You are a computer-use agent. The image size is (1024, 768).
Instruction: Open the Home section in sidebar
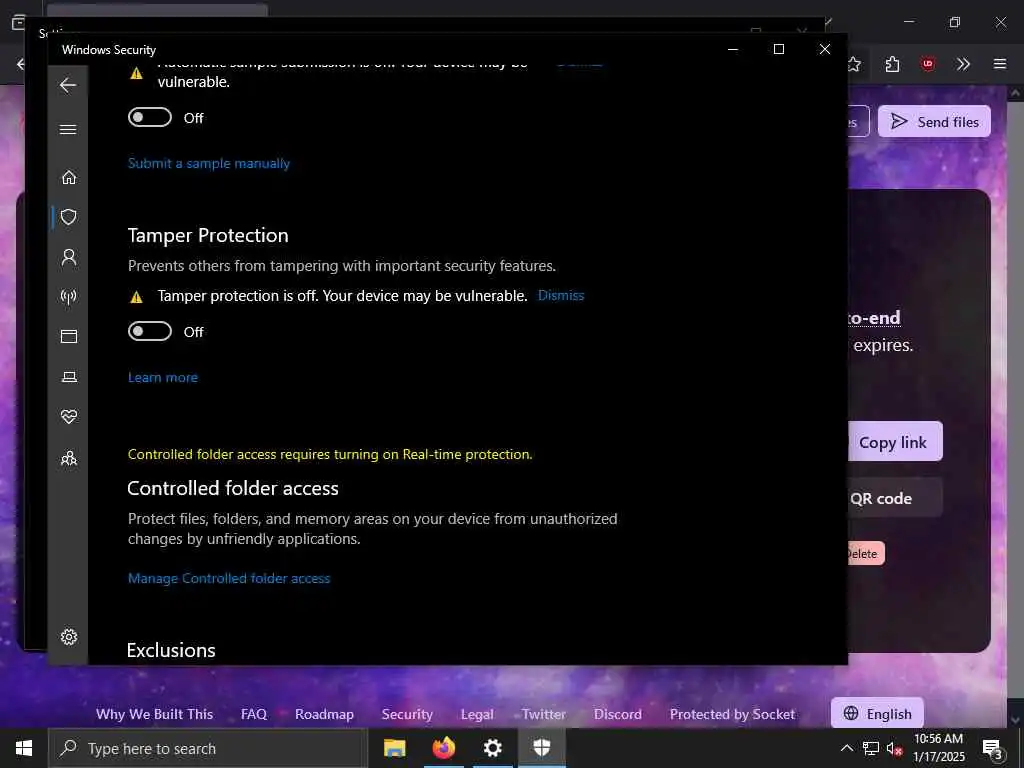69,178
